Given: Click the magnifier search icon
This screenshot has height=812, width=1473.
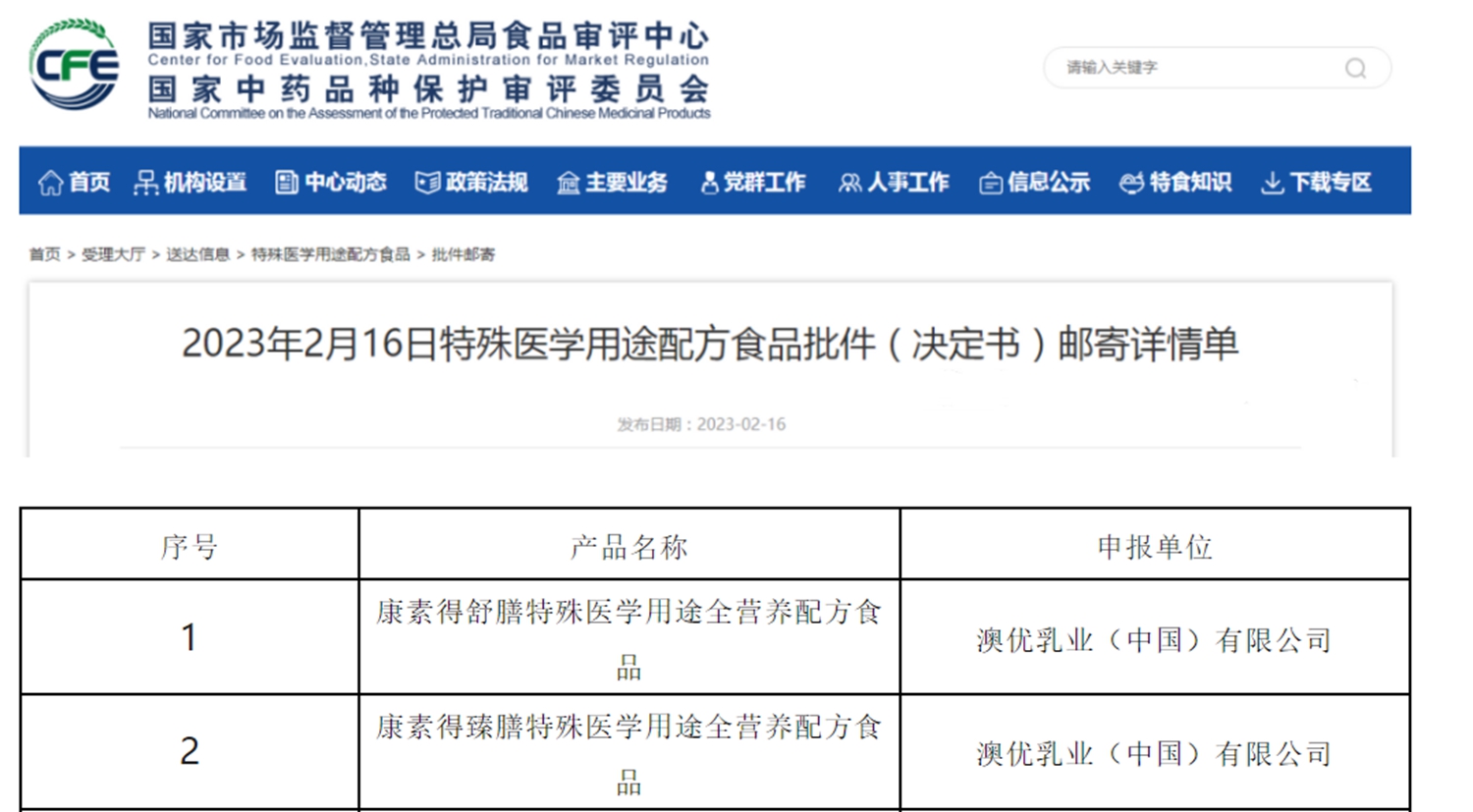Looking at the screenshot, I should click(1355, 68).
